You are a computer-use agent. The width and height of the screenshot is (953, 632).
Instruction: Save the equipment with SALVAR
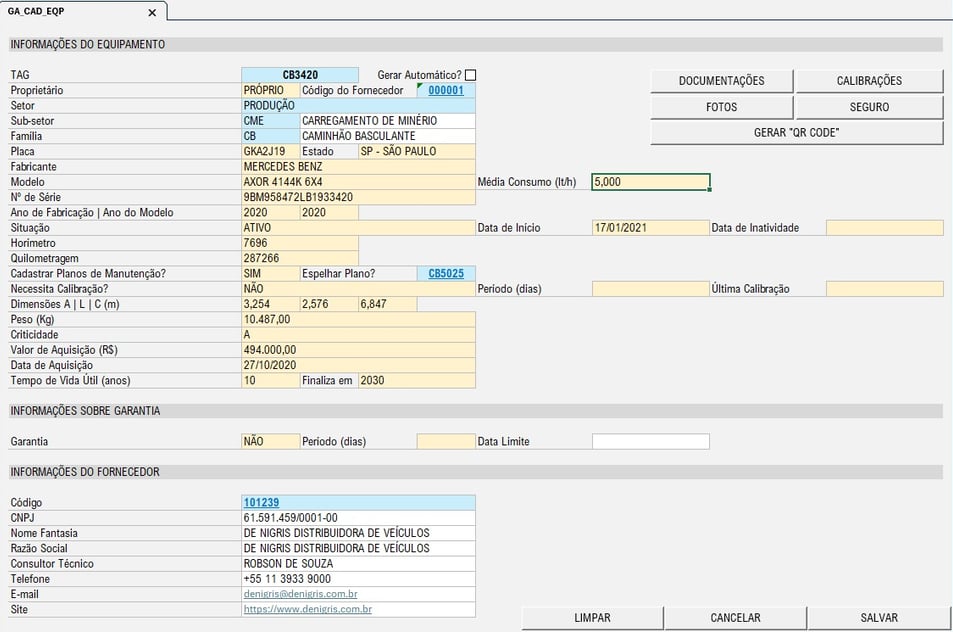point(879,618)
